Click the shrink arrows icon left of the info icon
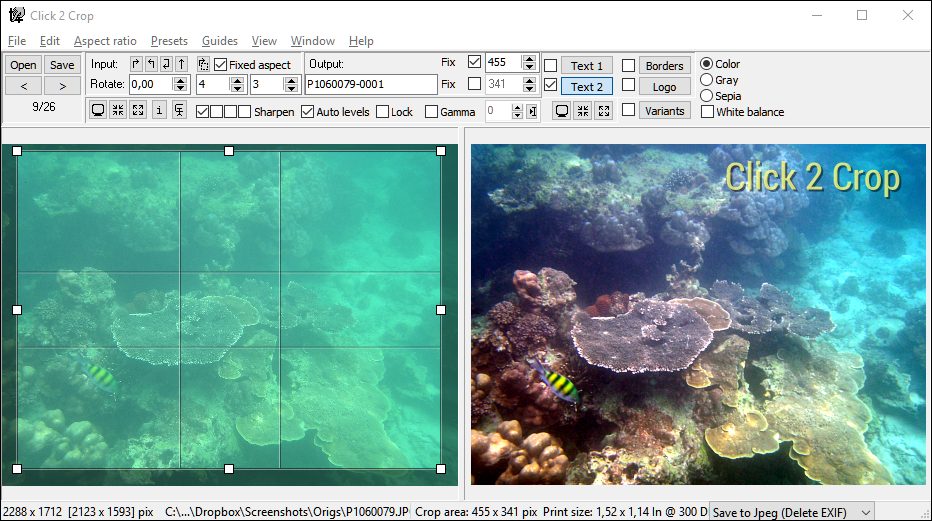Screen dimensions: 932x521 pos(118,110)
